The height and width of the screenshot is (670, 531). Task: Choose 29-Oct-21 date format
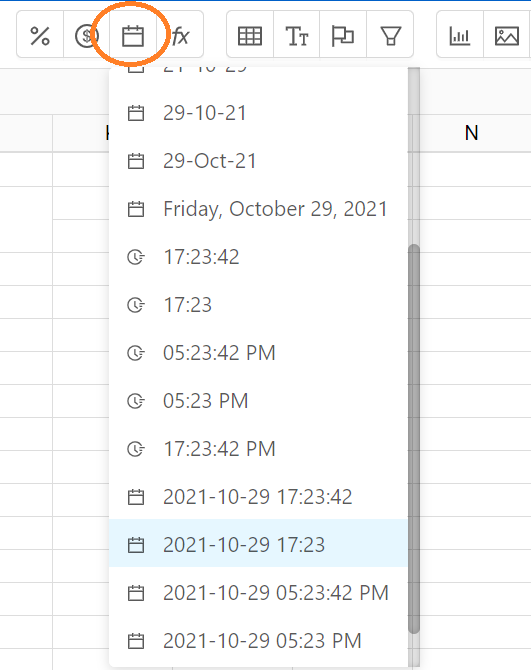click(258, 161)
